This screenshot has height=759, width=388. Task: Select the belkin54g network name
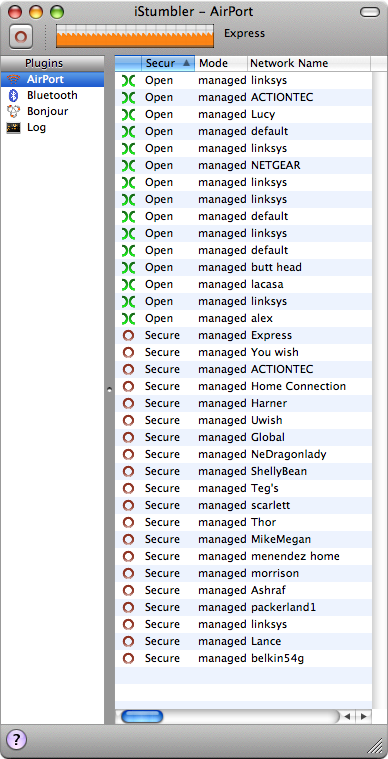pos(278,659)
